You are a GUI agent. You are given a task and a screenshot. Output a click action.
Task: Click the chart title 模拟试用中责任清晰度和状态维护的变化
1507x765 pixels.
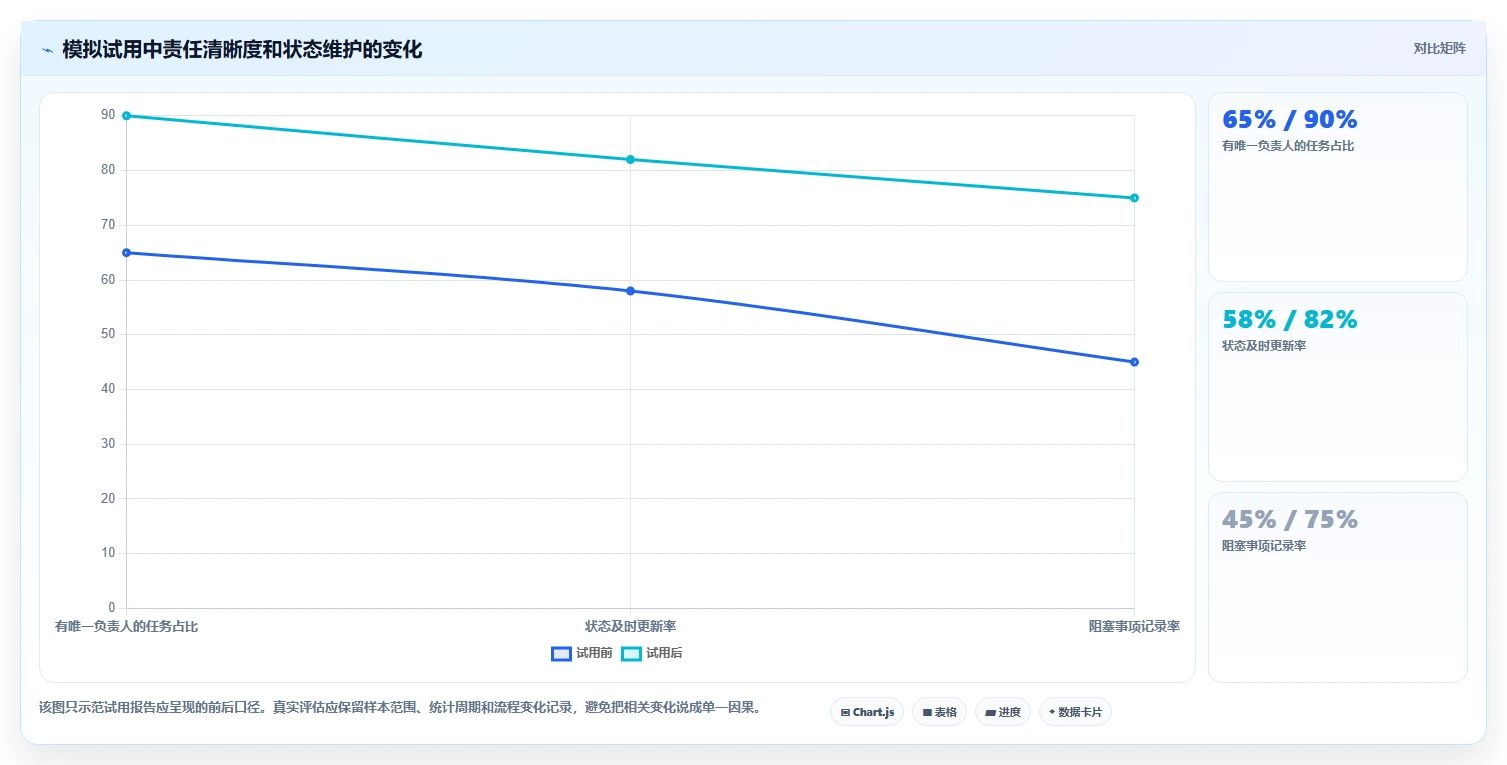(242, 50)
